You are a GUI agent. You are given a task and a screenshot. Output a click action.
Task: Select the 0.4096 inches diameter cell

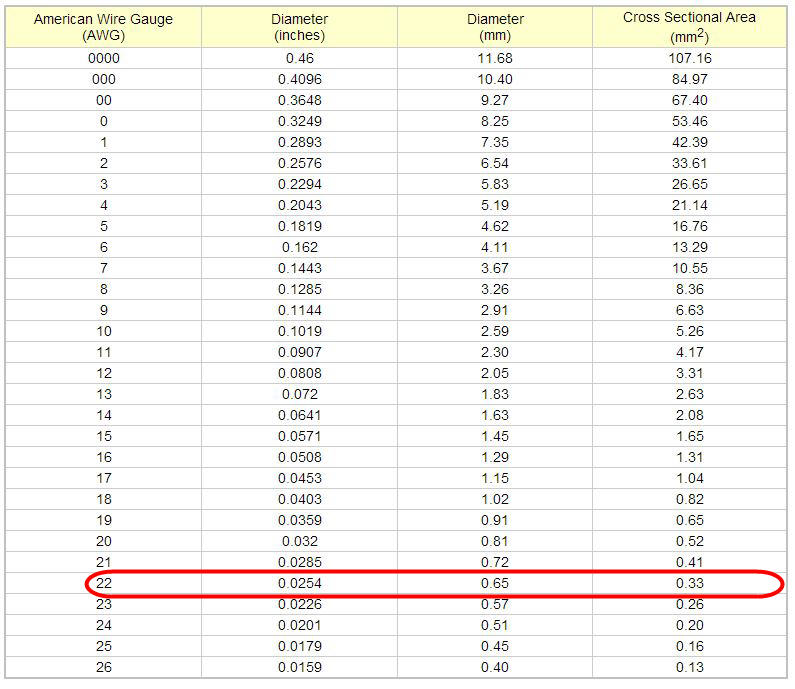[x=300, y=80]
